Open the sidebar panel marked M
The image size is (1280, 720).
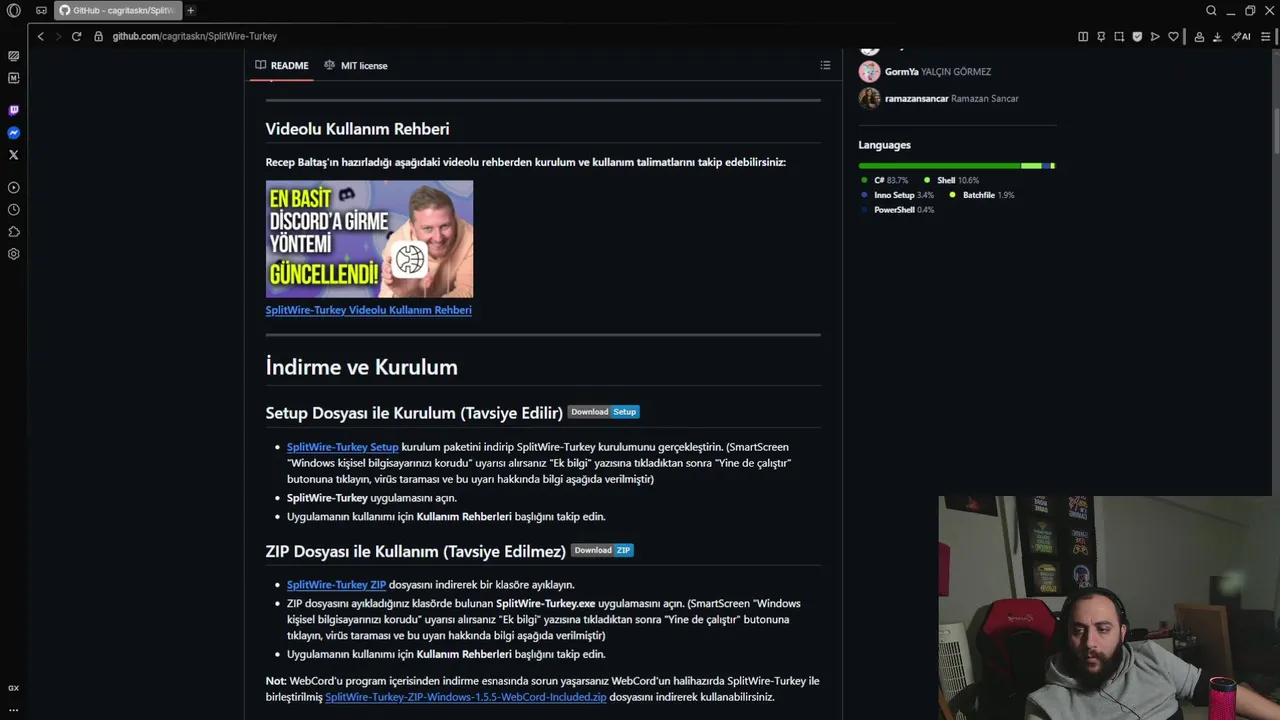click(13, 78)
